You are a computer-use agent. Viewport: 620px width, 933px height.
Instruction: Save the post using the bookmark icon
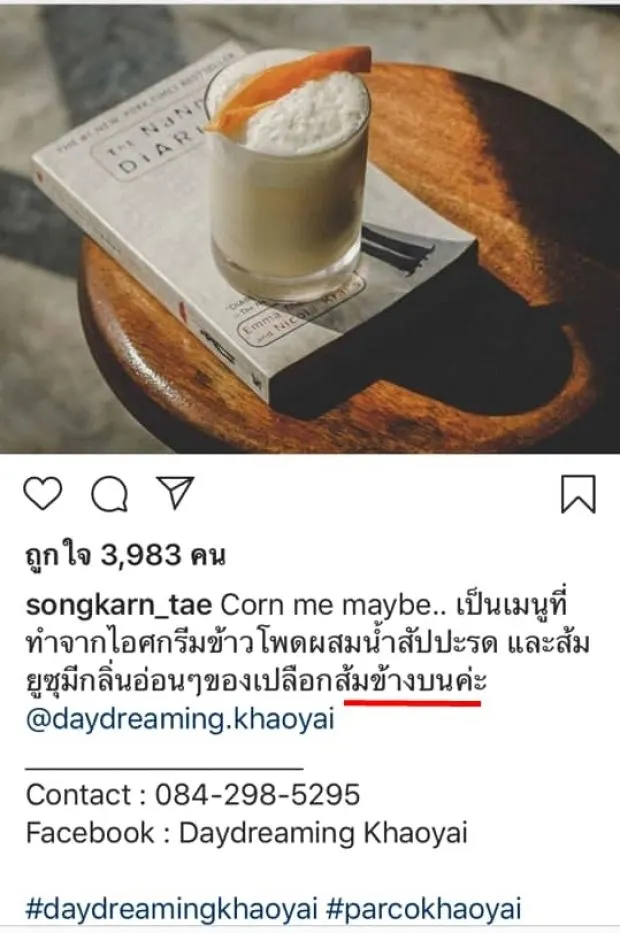(578, 494)
